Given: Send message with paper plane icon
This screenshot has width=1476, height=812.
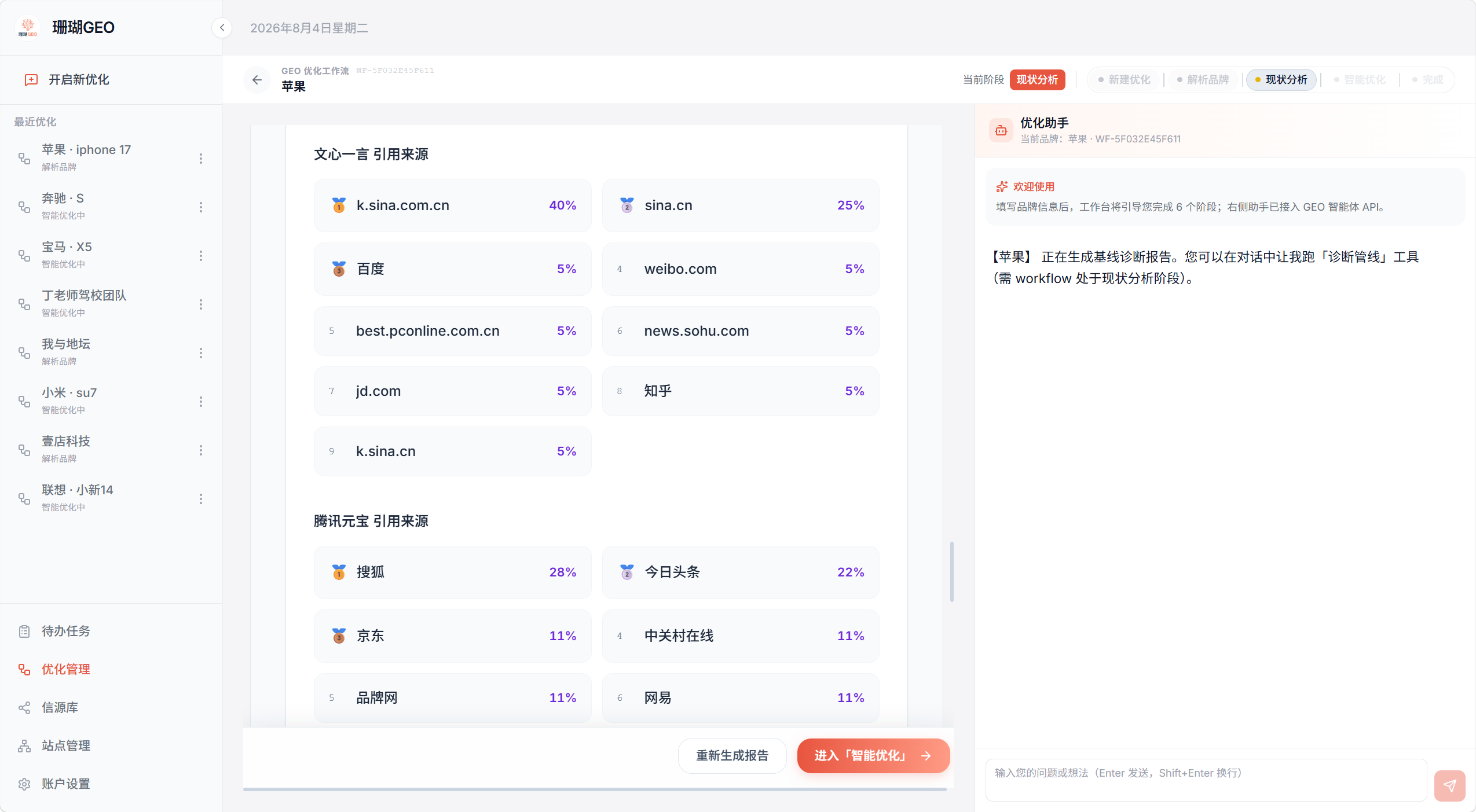Looking at the screenshot, I should click(1449, 785).
